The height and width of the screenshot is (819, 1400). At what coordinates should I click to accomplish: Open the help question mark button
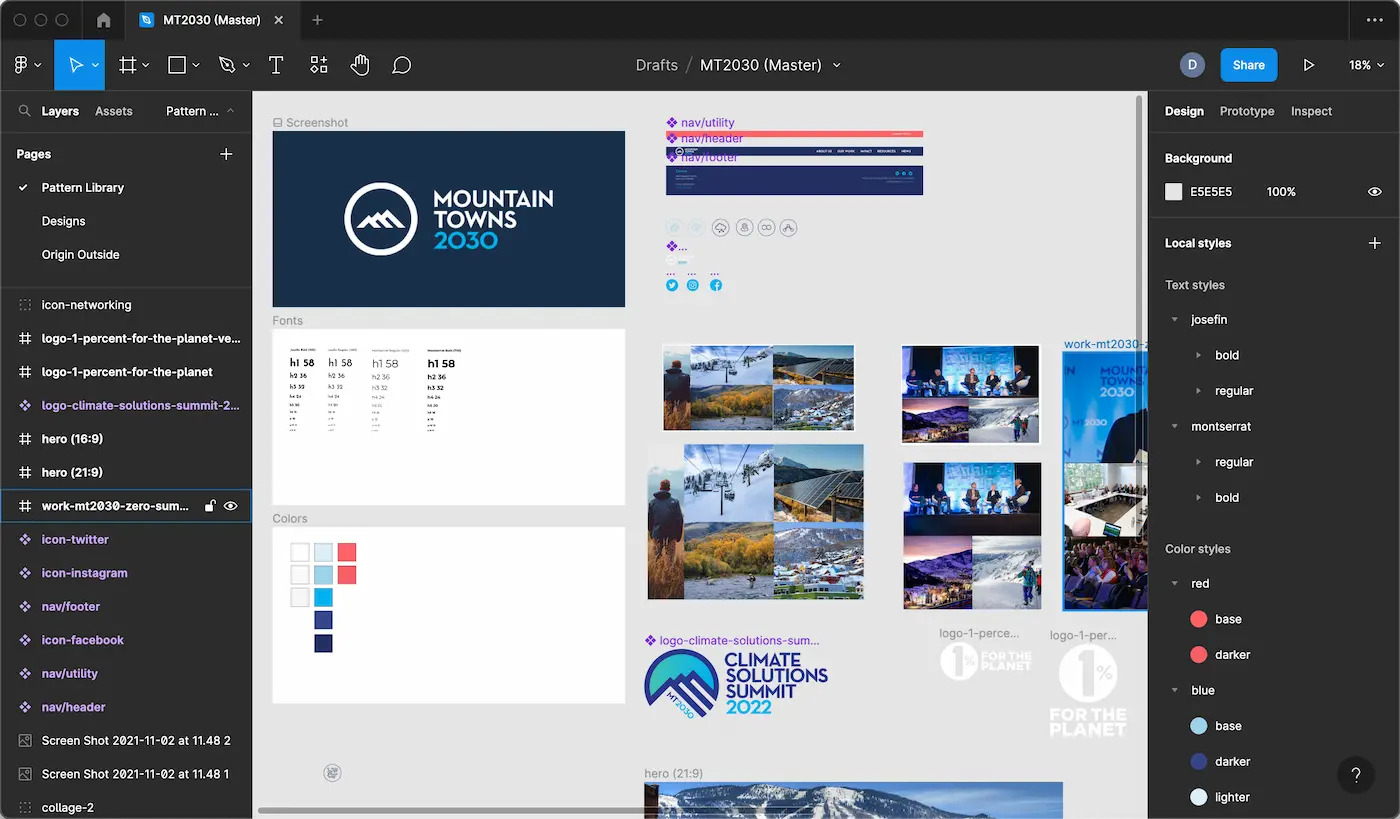pos(1356,775)
